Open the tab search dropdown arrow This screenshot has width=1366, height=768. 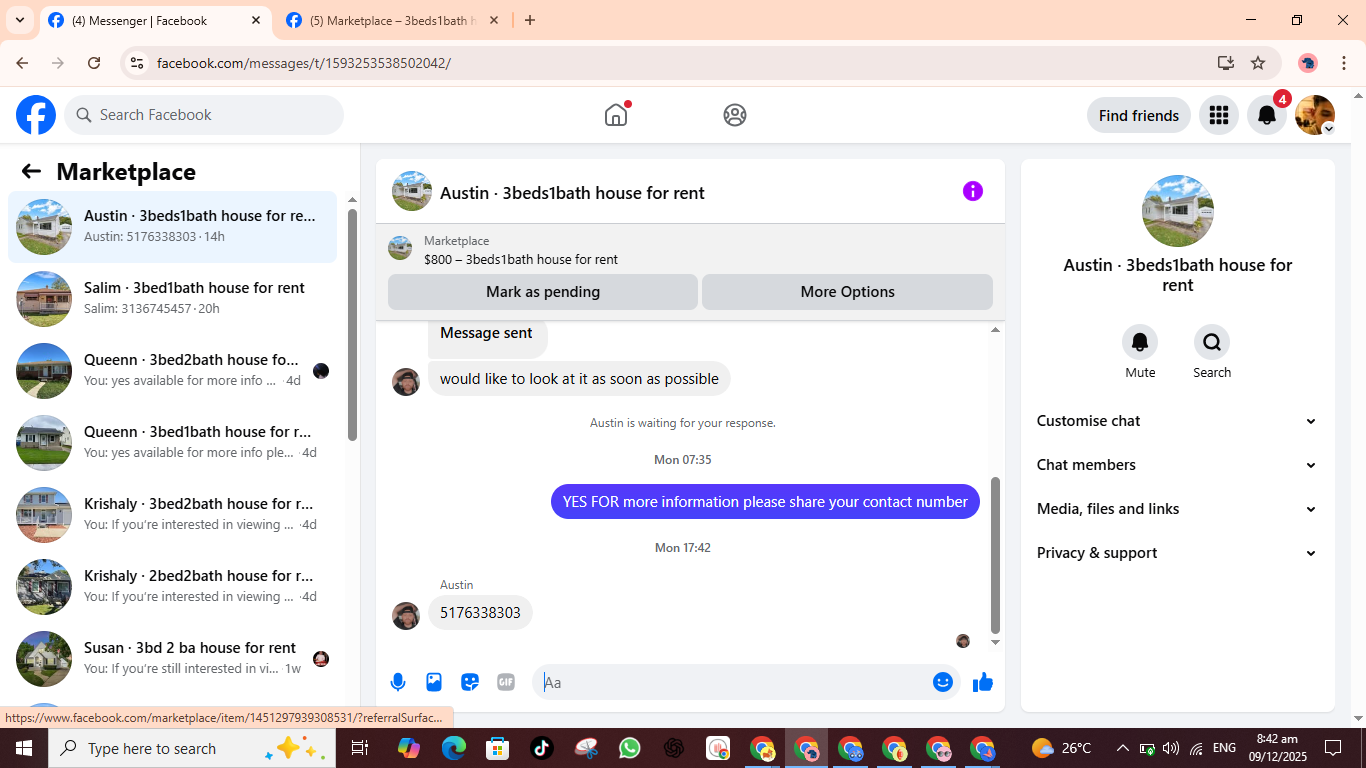click(19, 20)
